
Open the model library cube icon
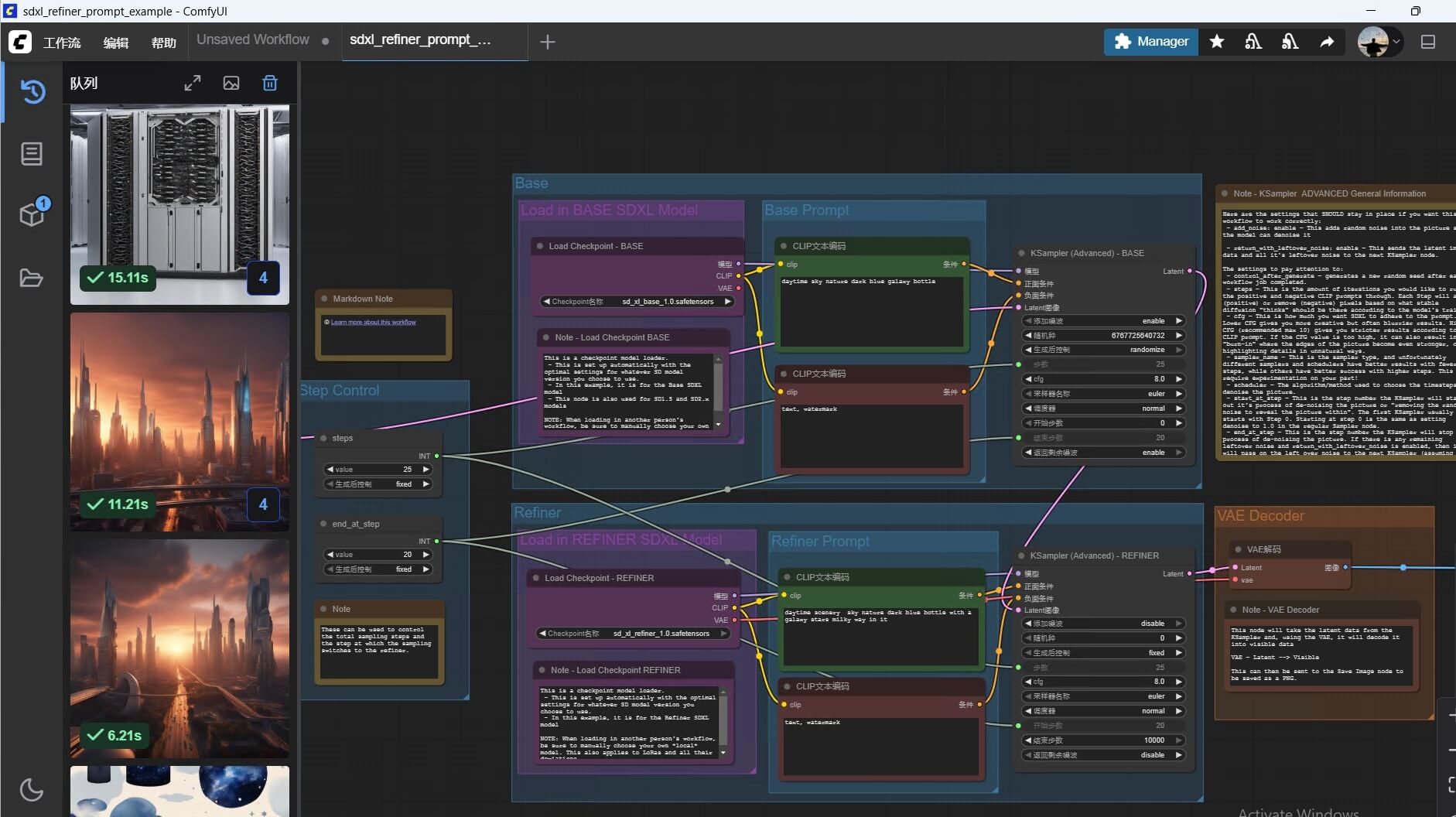coord(32,214)
